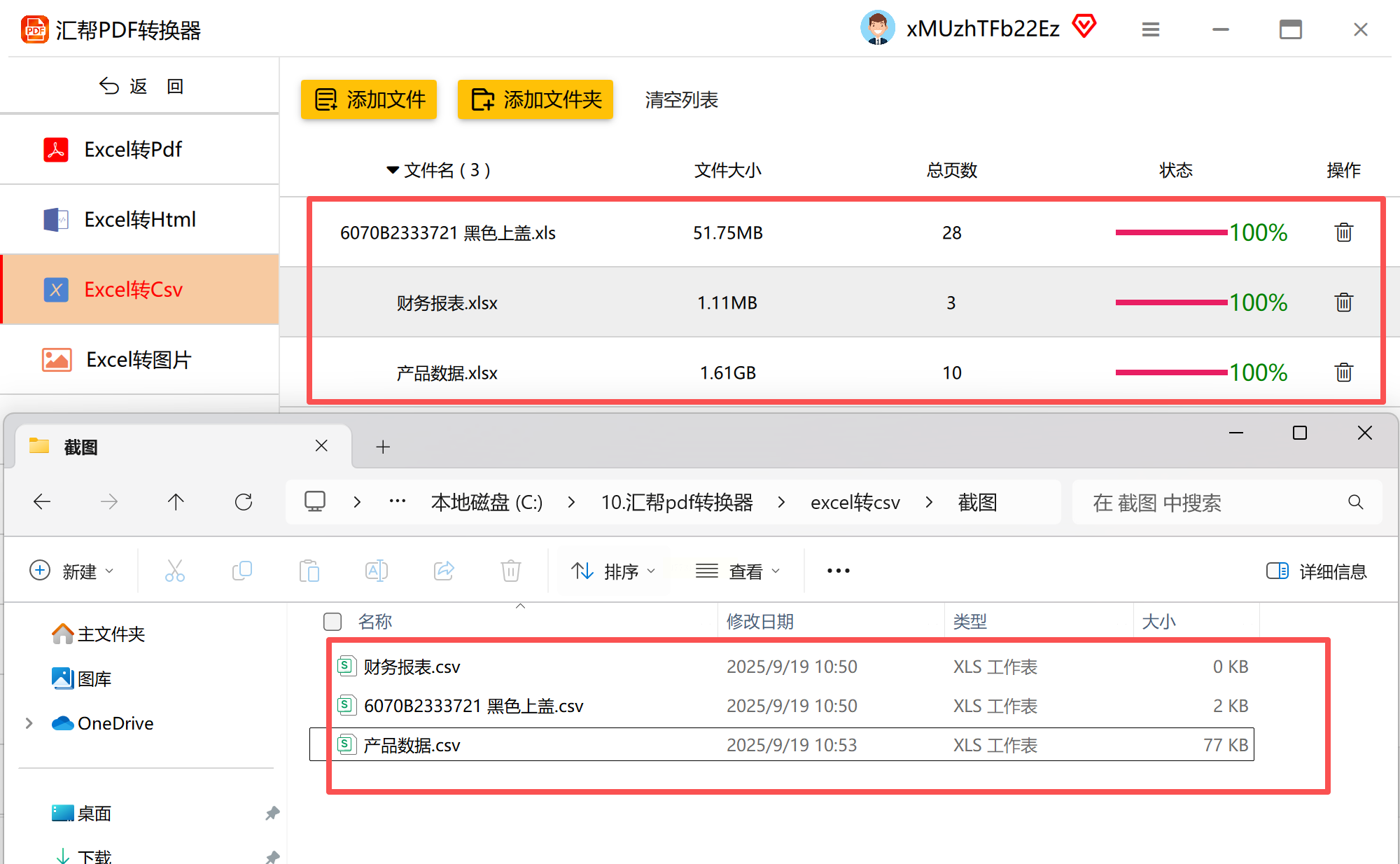1400x864 pixels.
Task: Toggle the 详细信息 details pane
Action: 1316,571
